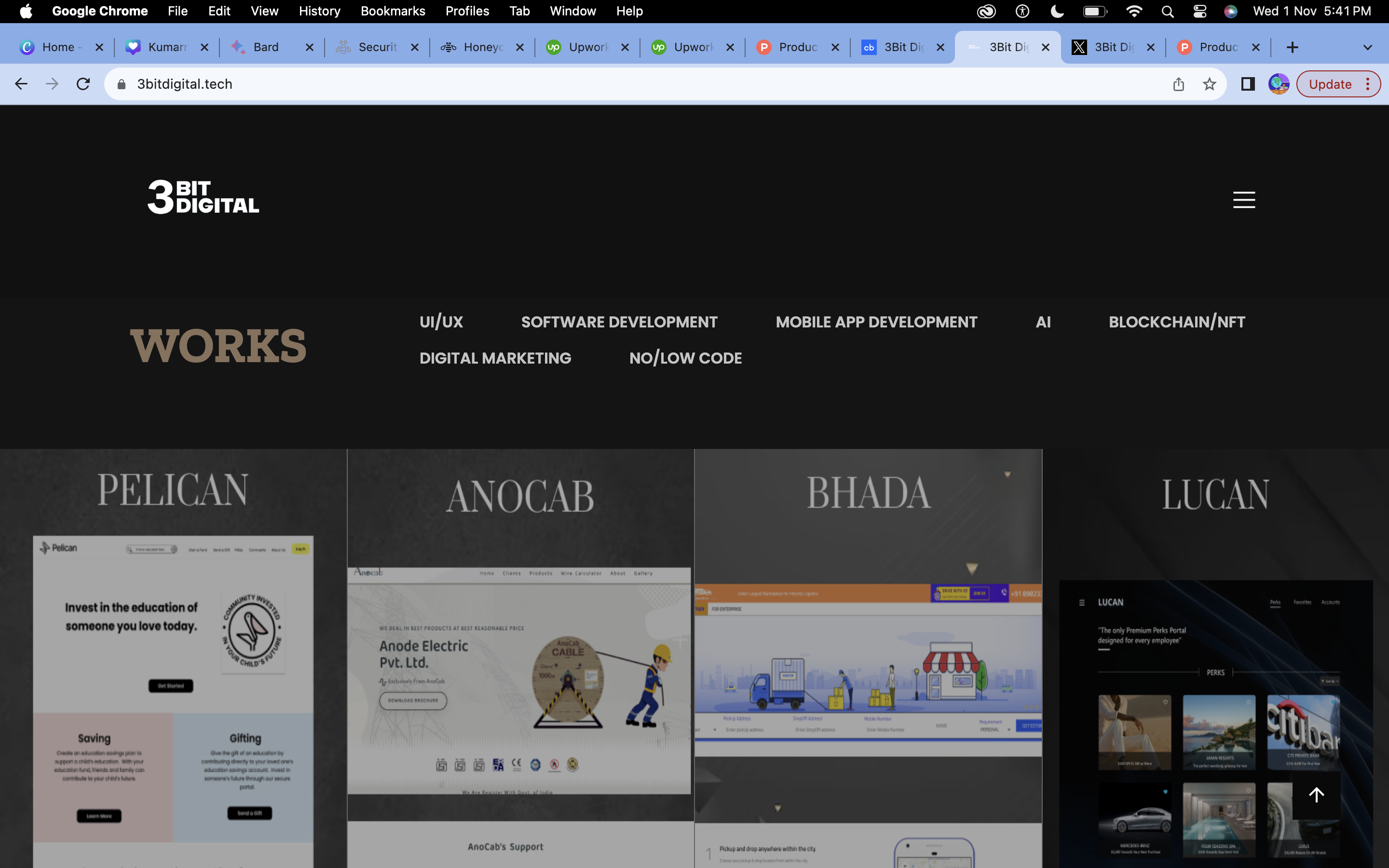1389x868 pixels.
Task: Open the Help menu
Action: pos(630,11)
